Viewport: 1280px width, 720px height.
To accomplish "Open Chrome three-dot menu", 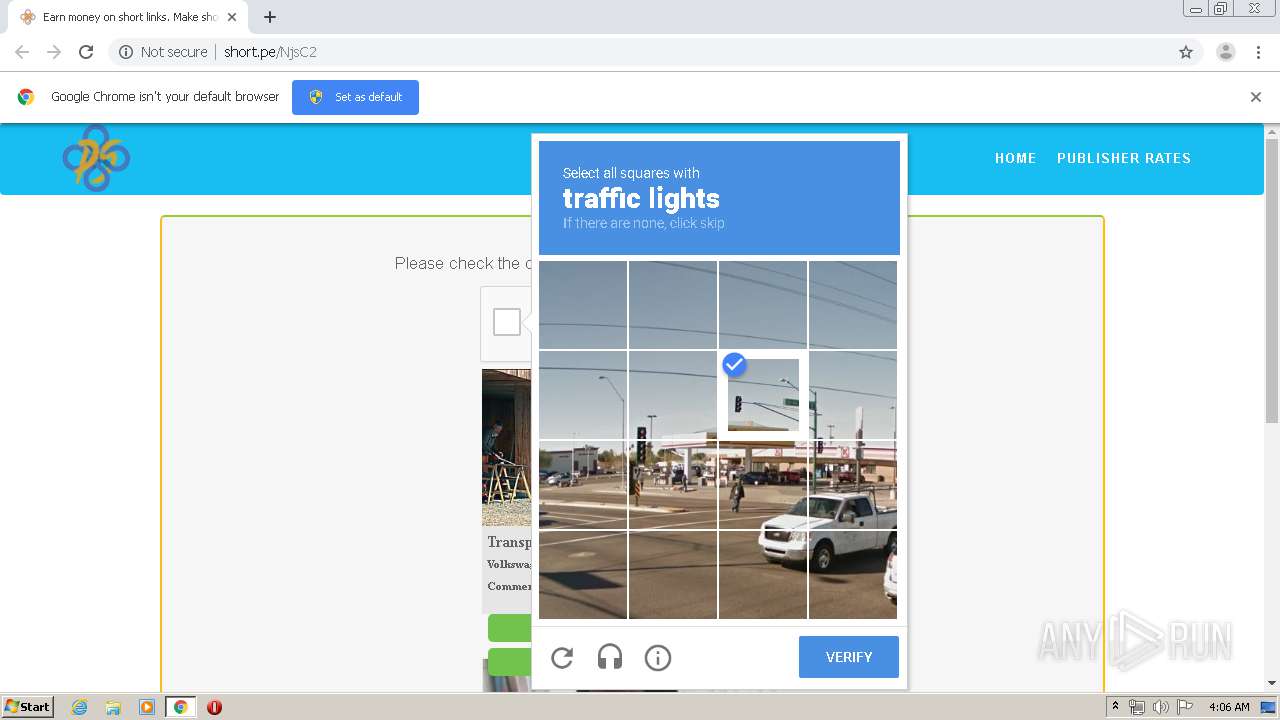I will [1258, 52].
